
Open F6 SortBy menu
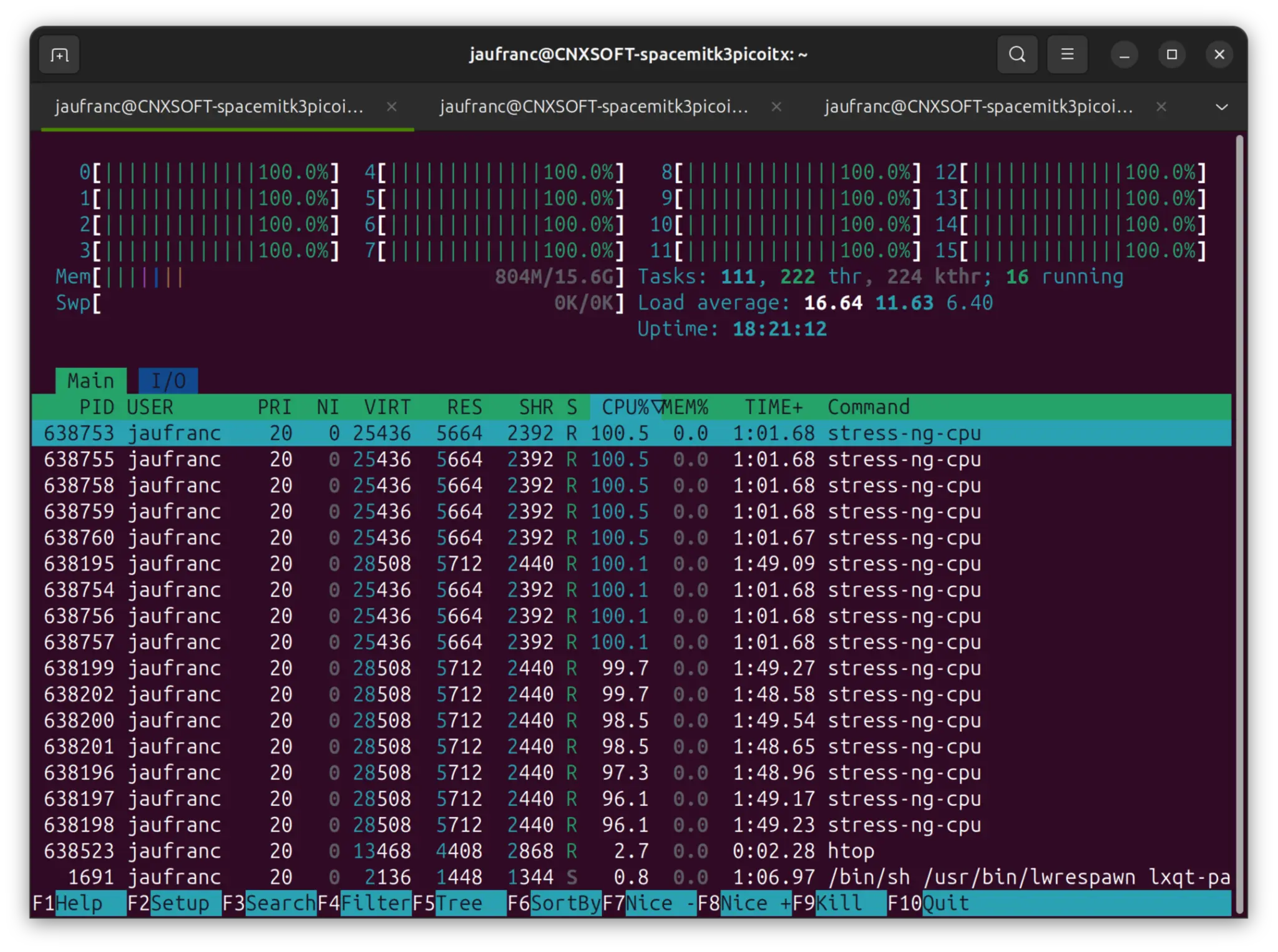554,903
